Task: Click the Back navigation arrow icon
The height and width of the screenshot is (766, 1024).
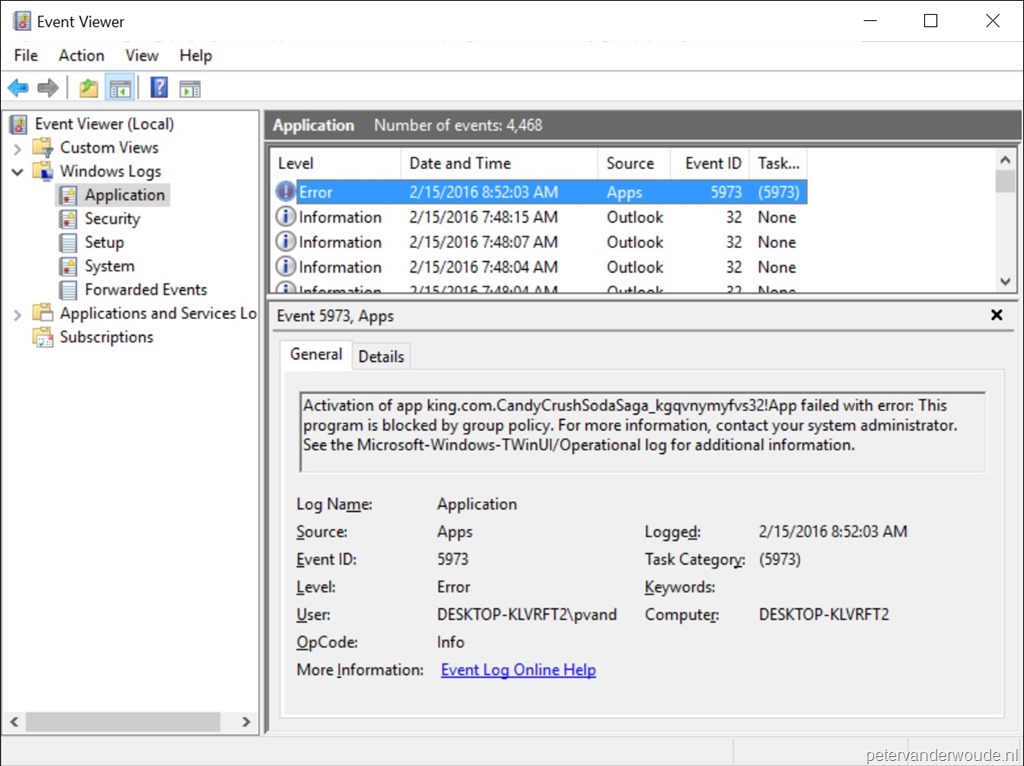Action: point(17,87)
